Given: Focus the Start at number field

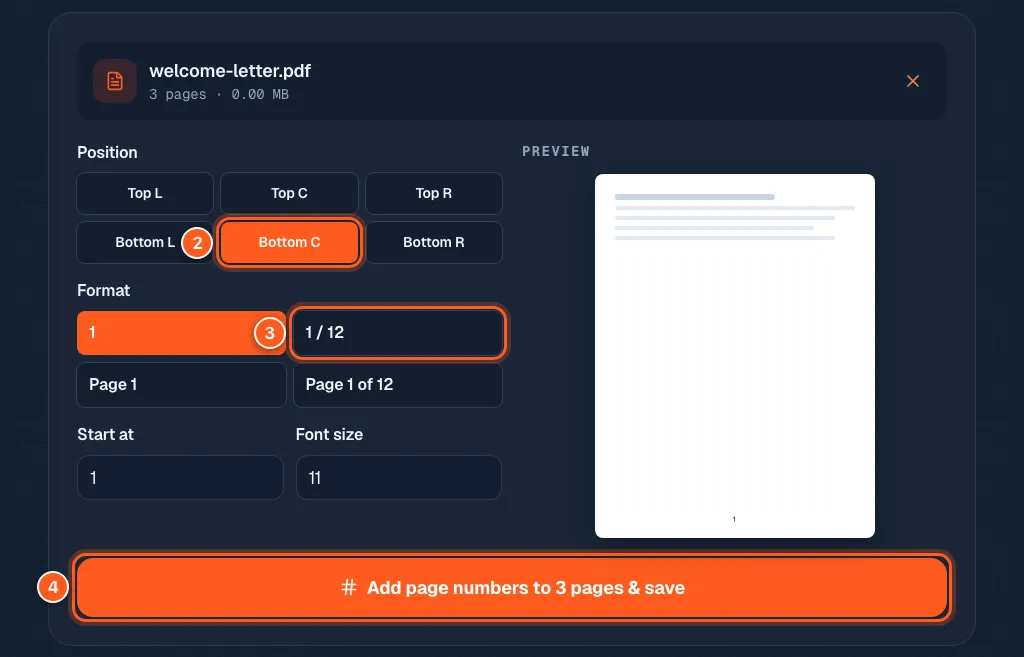Looking at the screenshot, I should pyautogui.click(x=180, y=477).
